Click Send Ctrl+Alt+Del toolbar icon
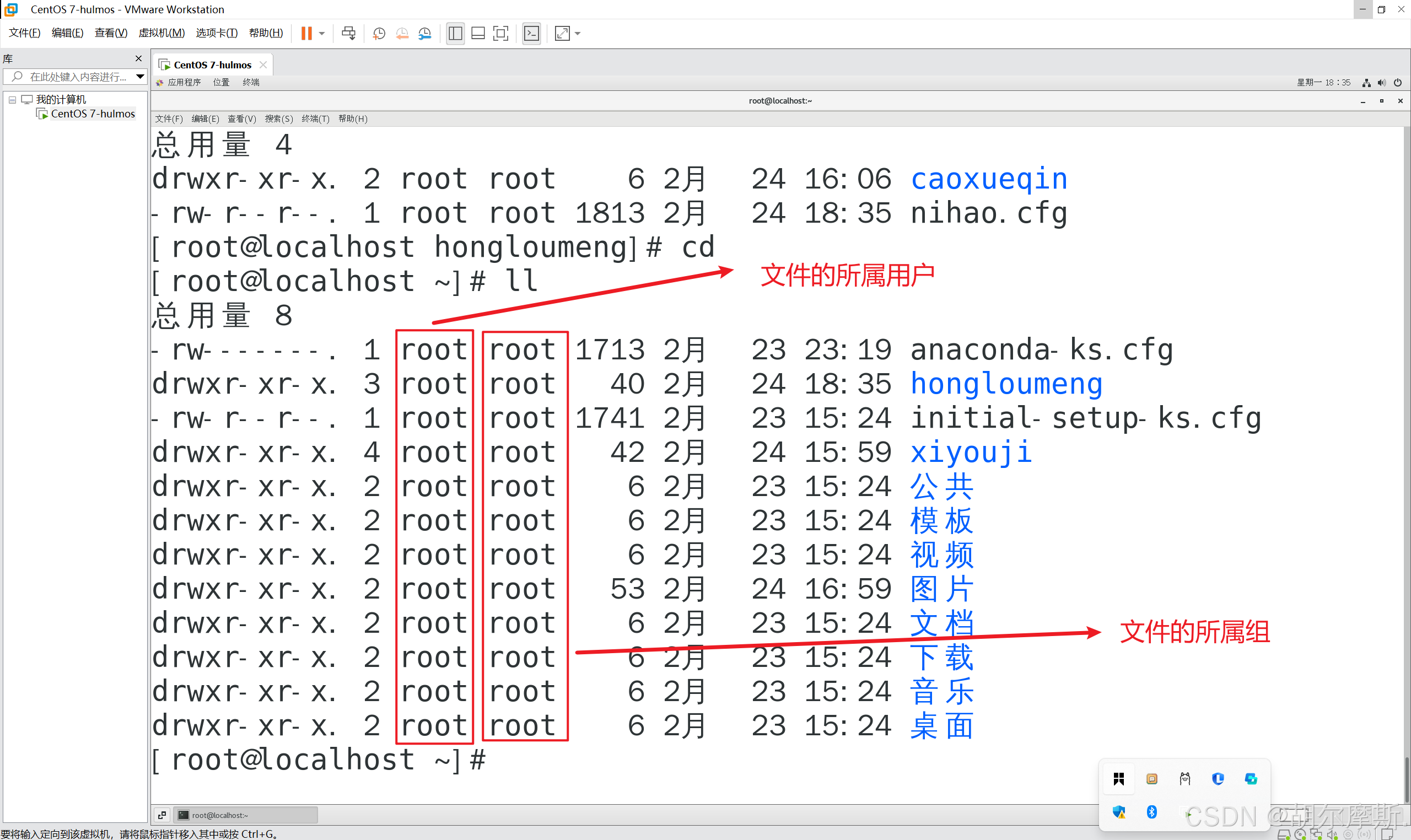The width and height of the screenshot is (1411, 840). pos(349,34)
